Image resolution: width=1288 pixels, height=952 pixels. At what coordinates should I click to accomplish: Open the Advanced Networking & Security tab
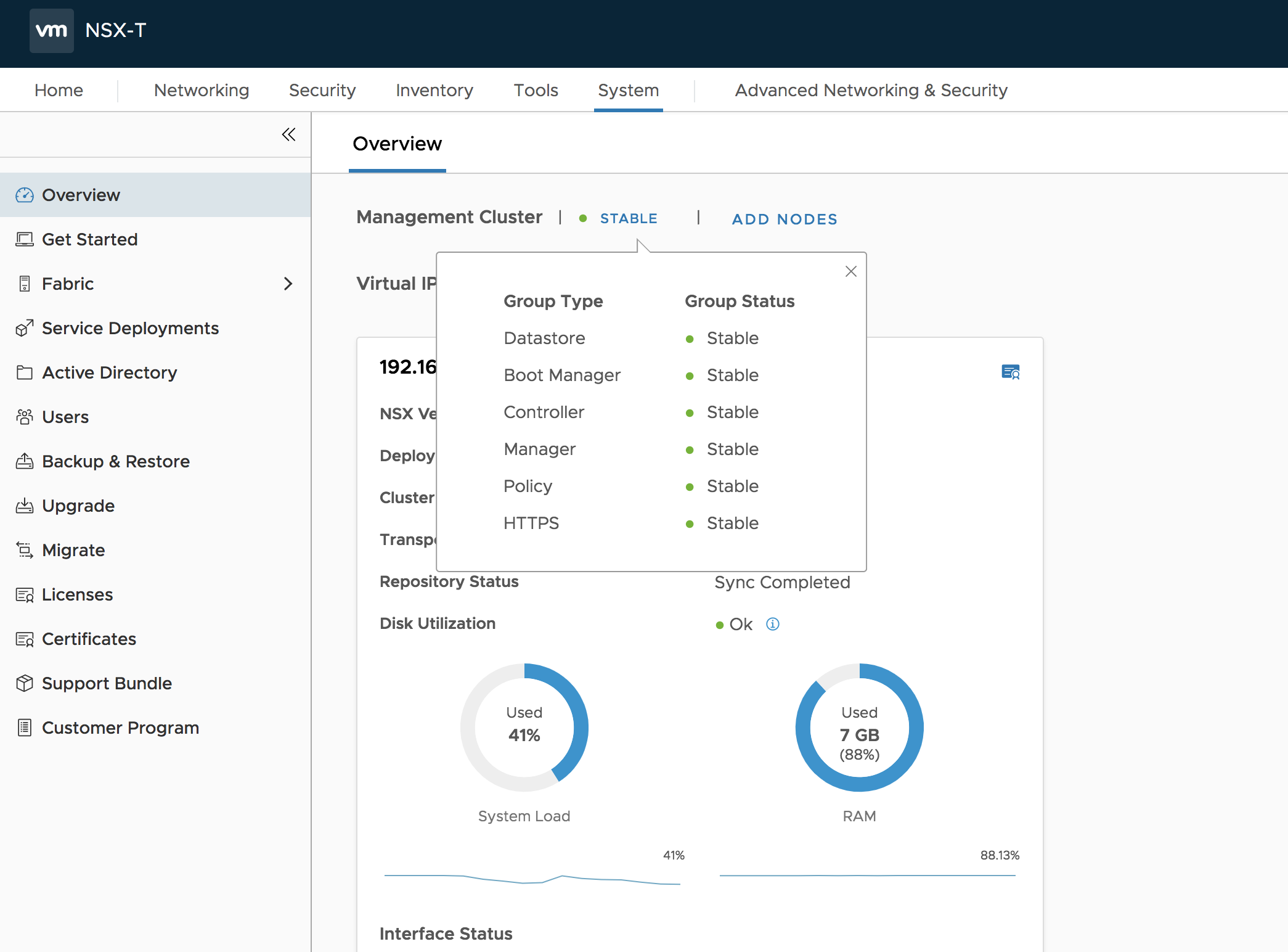point(870,90)
